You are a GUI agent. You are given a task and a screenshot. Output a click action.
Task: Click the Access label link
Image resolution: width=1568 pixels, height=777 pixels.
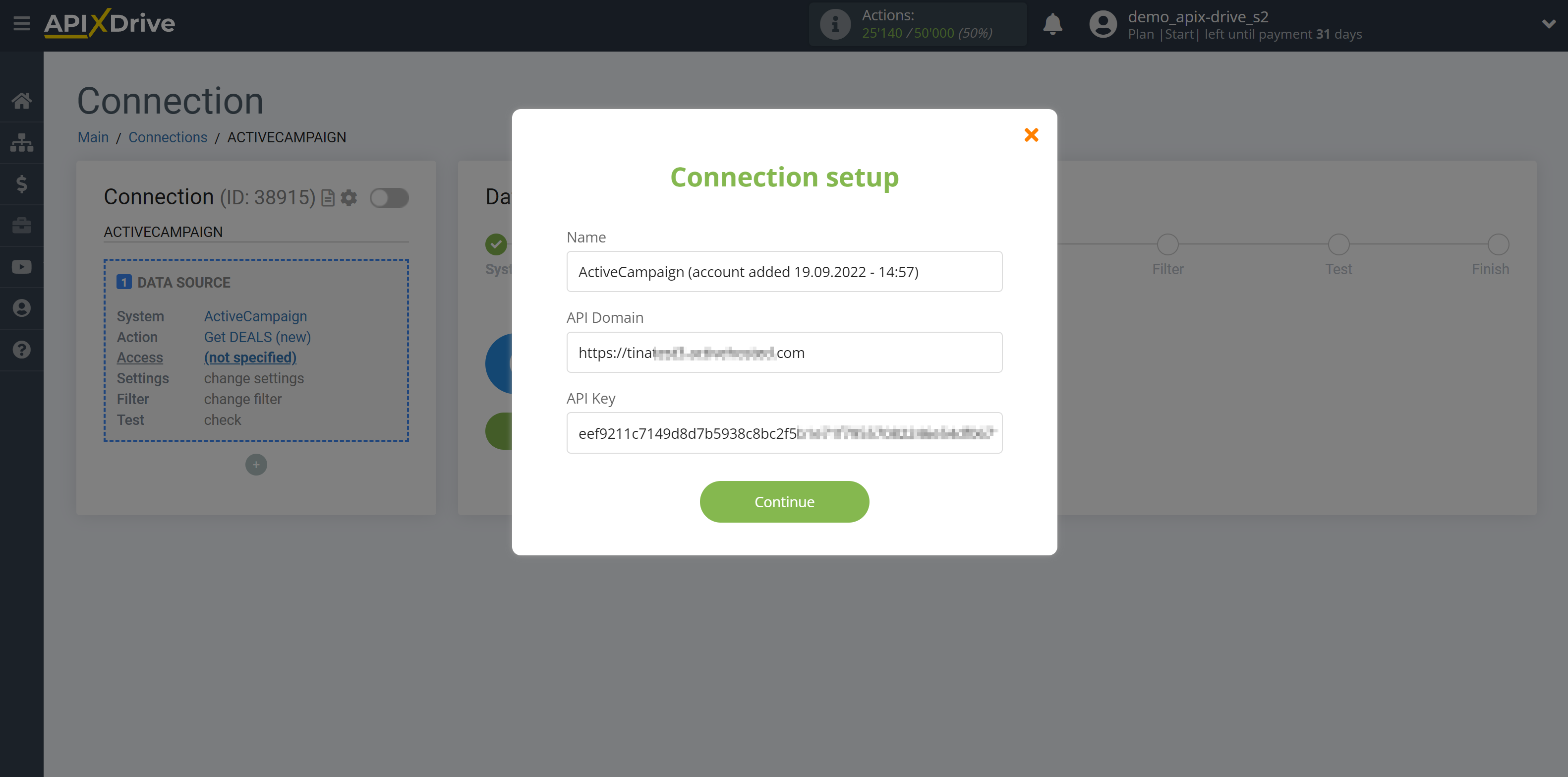click(x=140, y=358)
